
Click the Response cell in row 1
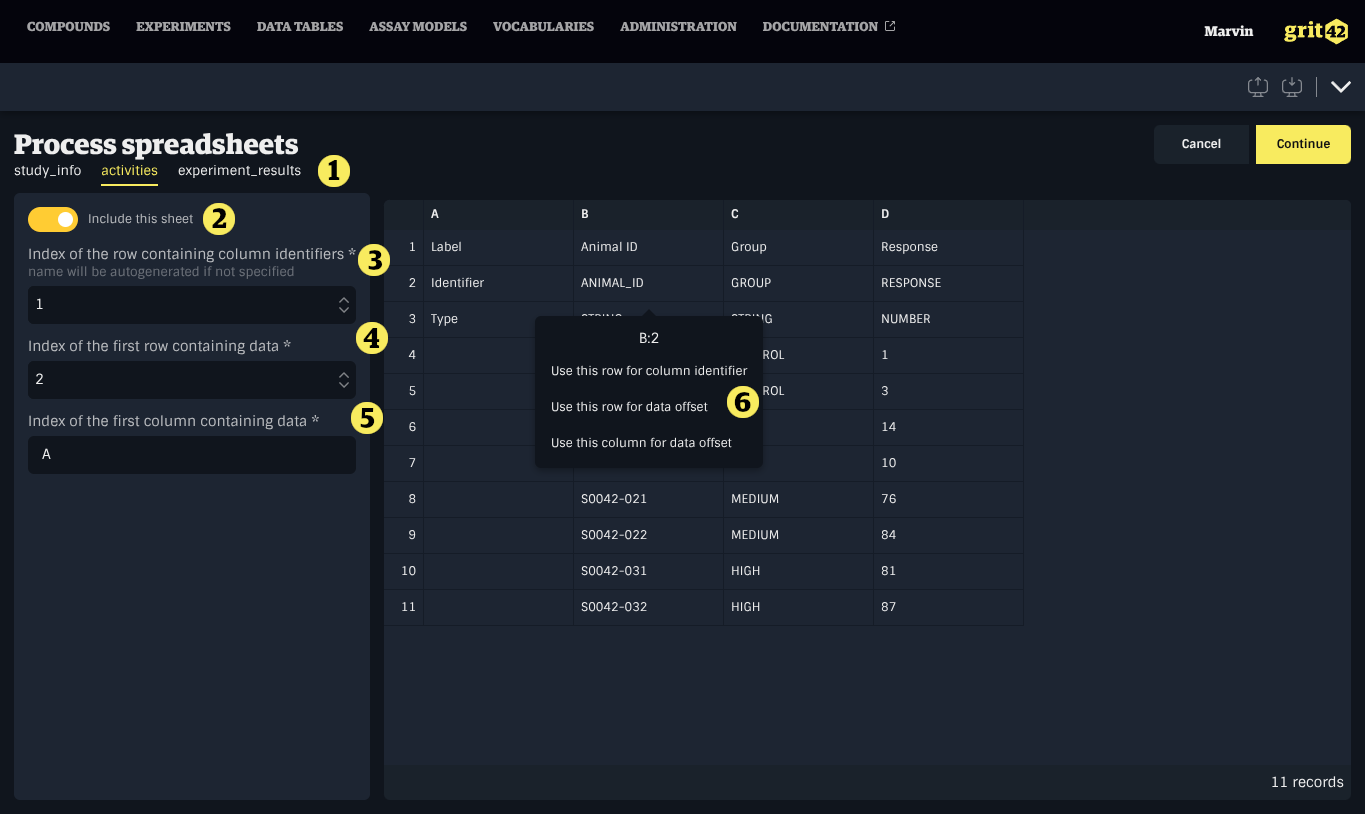(949, 247)
